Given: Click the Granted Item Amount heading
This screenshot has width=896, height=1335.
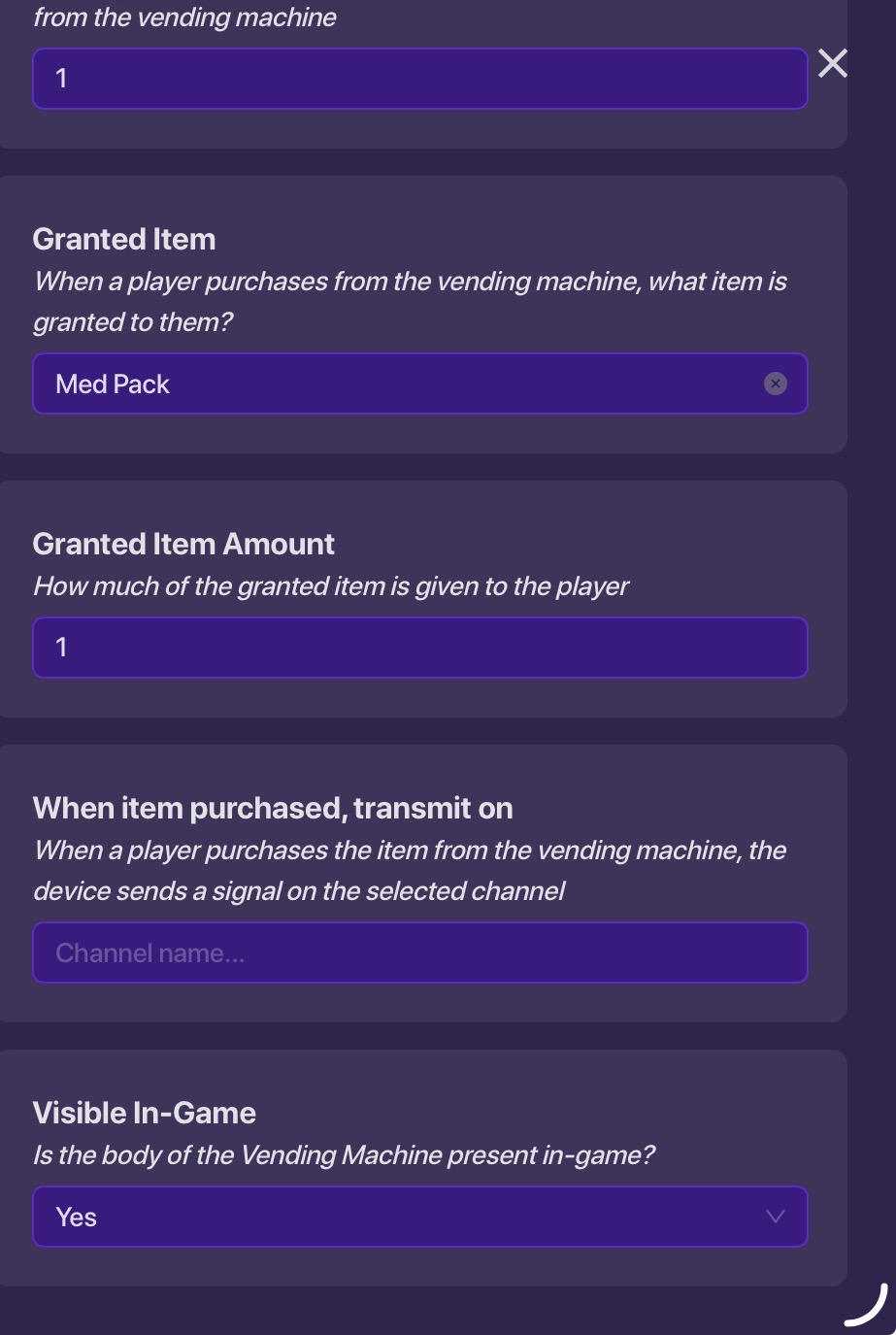Looking at the screenshot, I should tap(183, 544).
